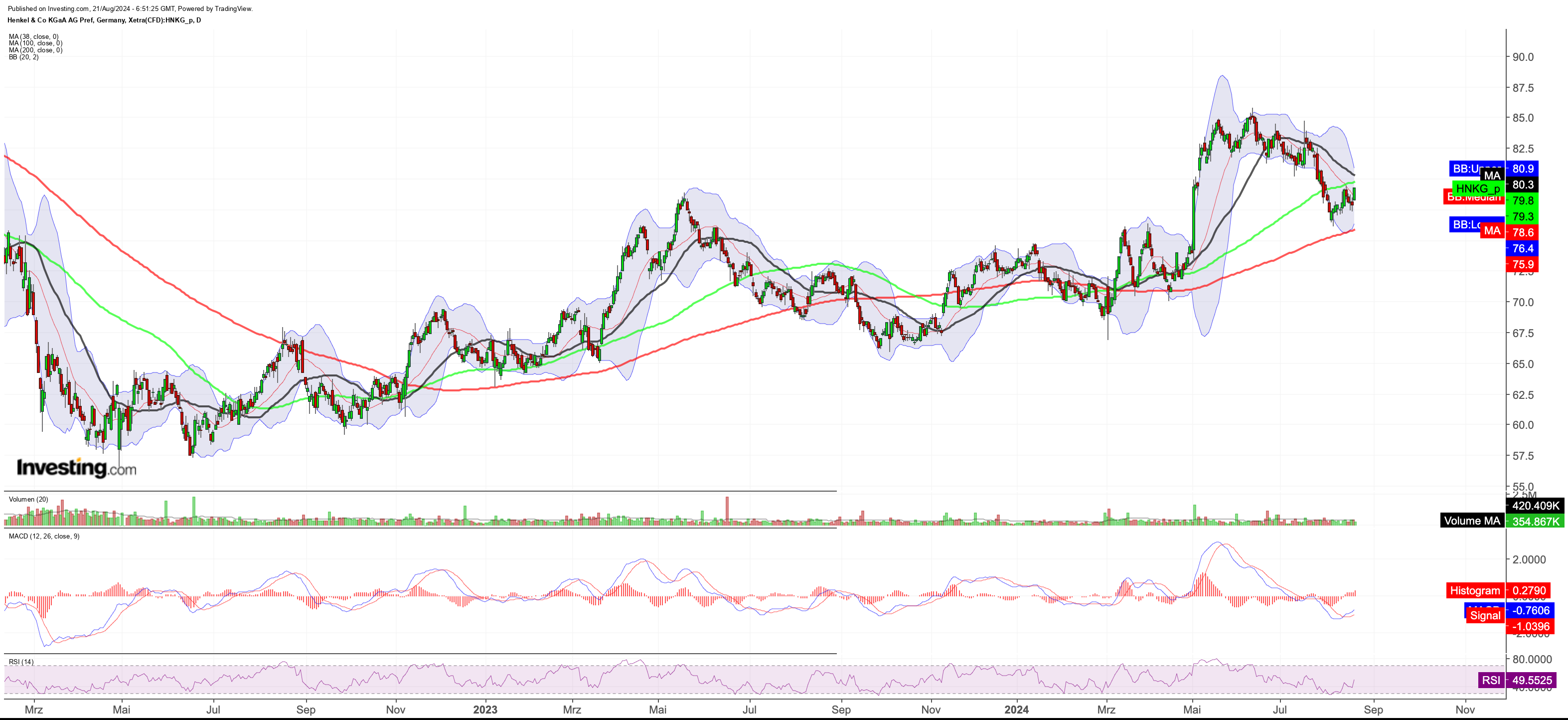This screenshot has height=720, width=1568.
Task: Click the 60.0 price axis label
Action: pyautogui.click(x=1523, y=424)
